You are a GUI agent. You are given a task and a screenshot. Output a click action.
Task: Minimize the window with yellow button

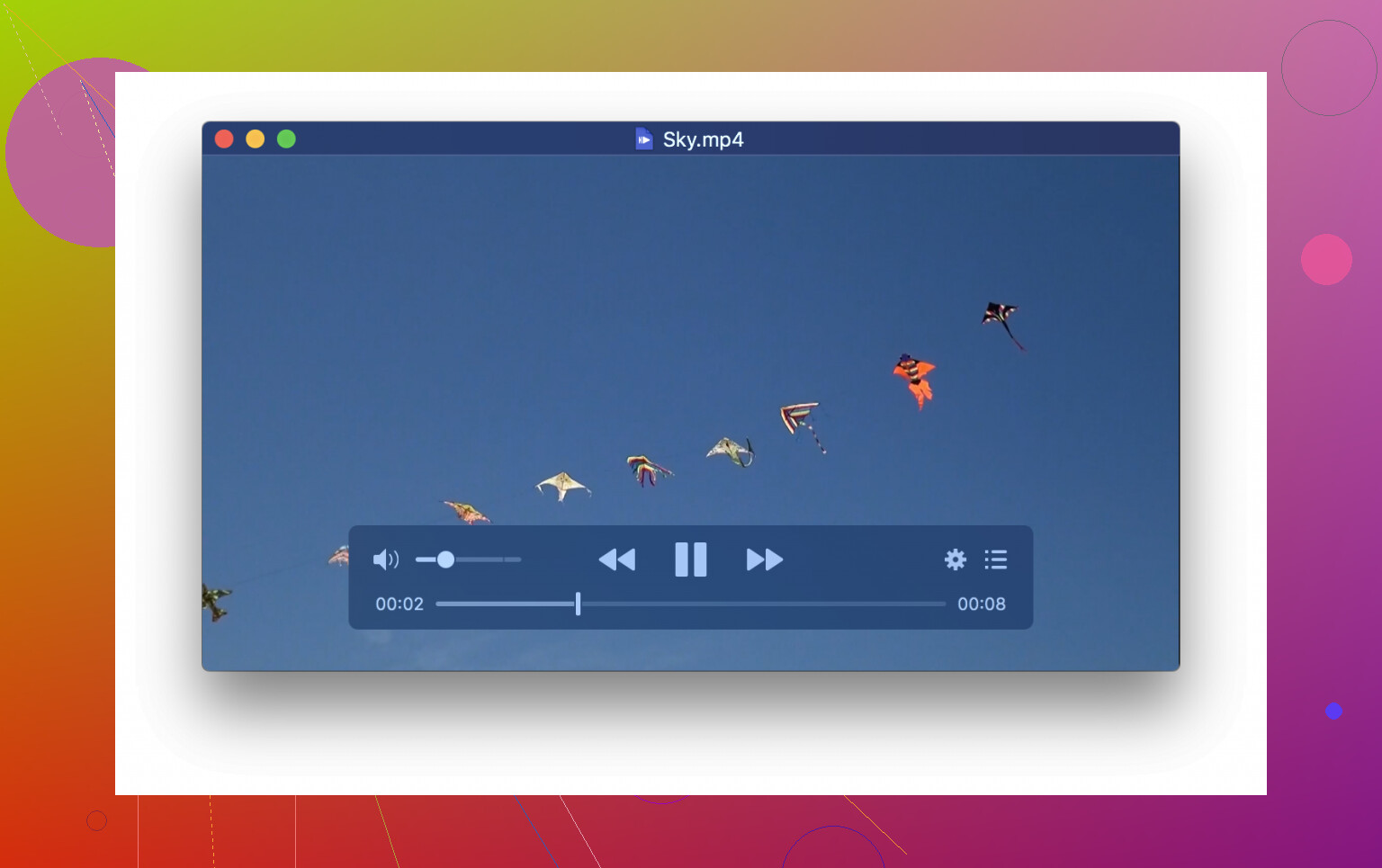256,139
